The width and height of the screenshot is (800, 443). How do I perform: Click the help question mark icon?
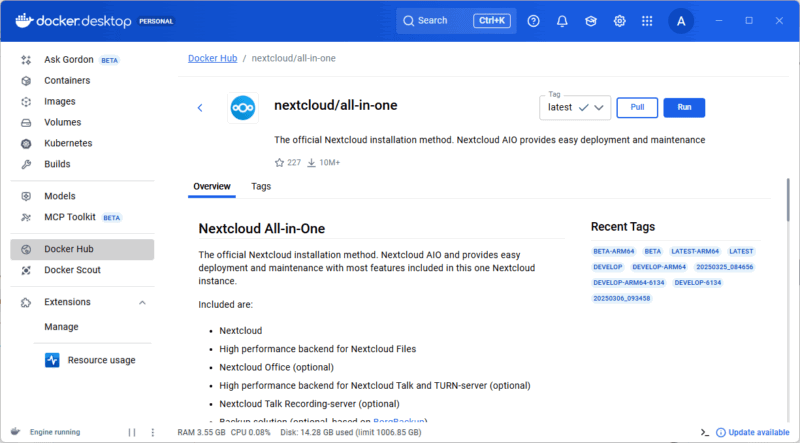[533, 21]
